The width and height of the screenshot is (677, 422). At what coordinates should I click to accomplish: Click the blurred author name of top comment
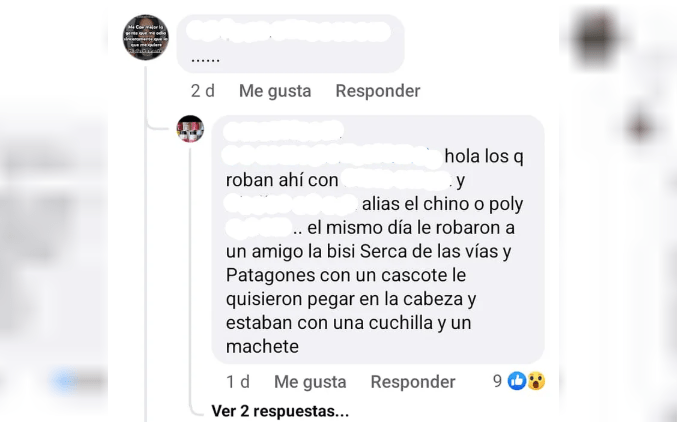click(288, 32)
